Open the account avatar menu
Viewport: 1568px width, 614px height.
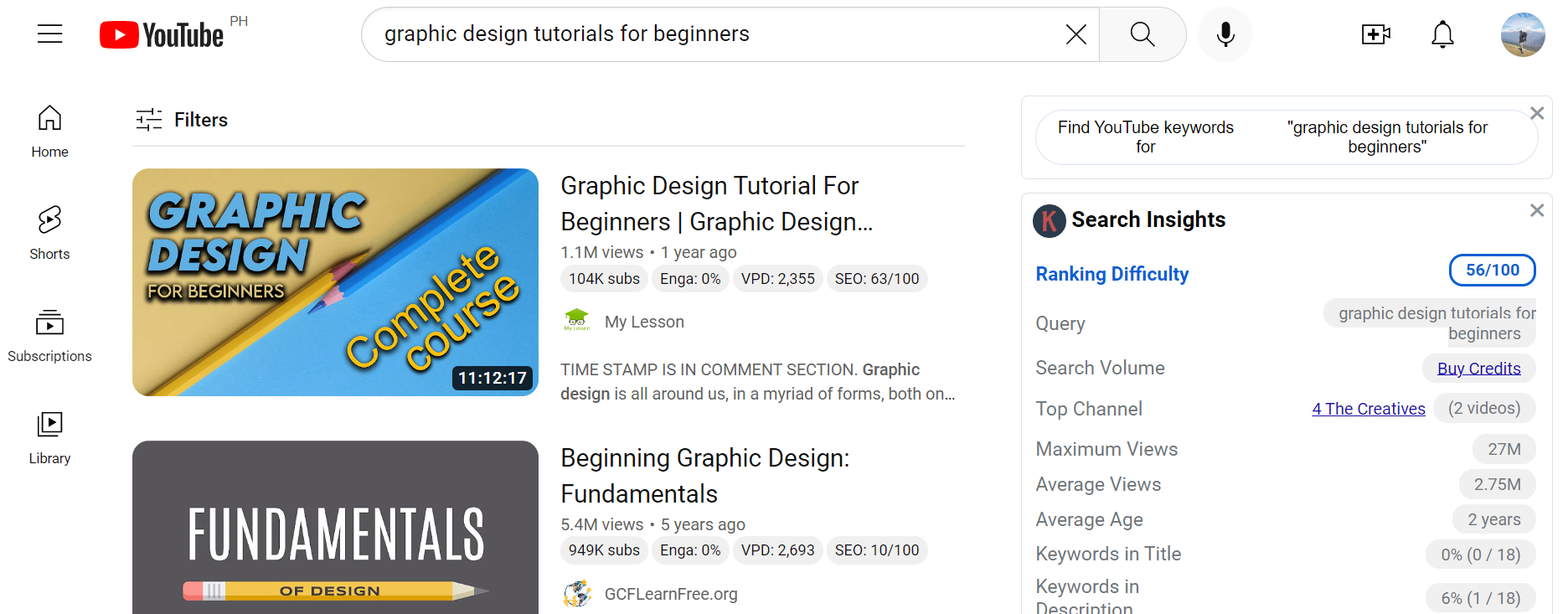[x=1523, y=34]
